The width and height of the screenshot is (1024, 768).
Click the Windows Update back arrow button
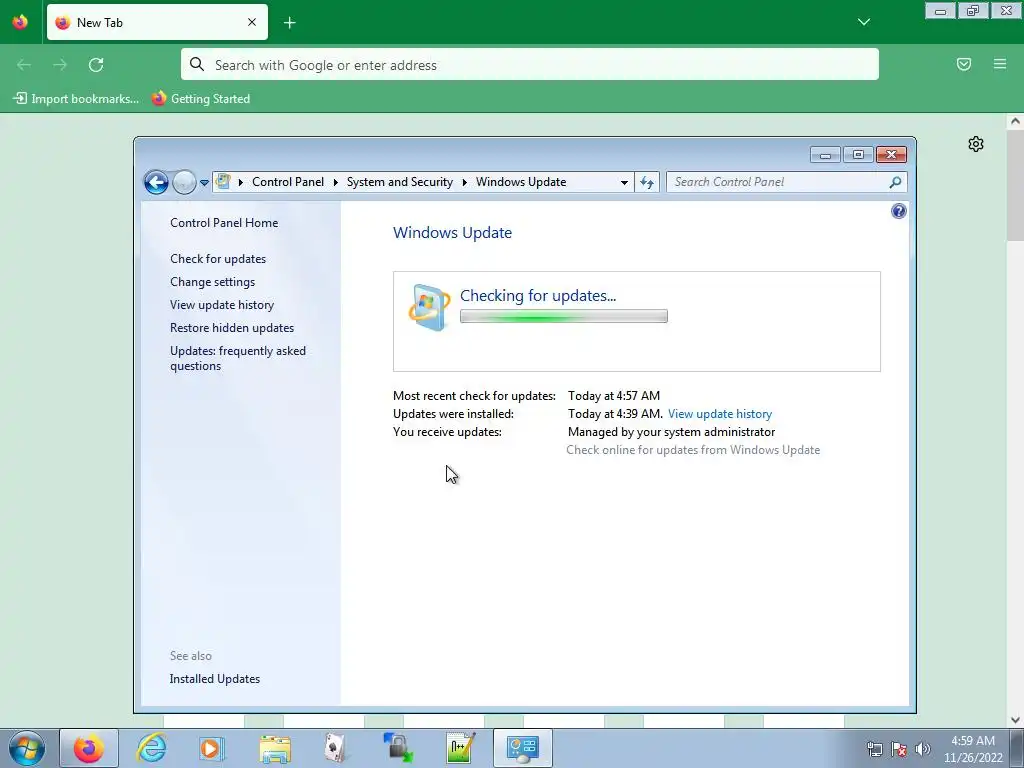156,182
